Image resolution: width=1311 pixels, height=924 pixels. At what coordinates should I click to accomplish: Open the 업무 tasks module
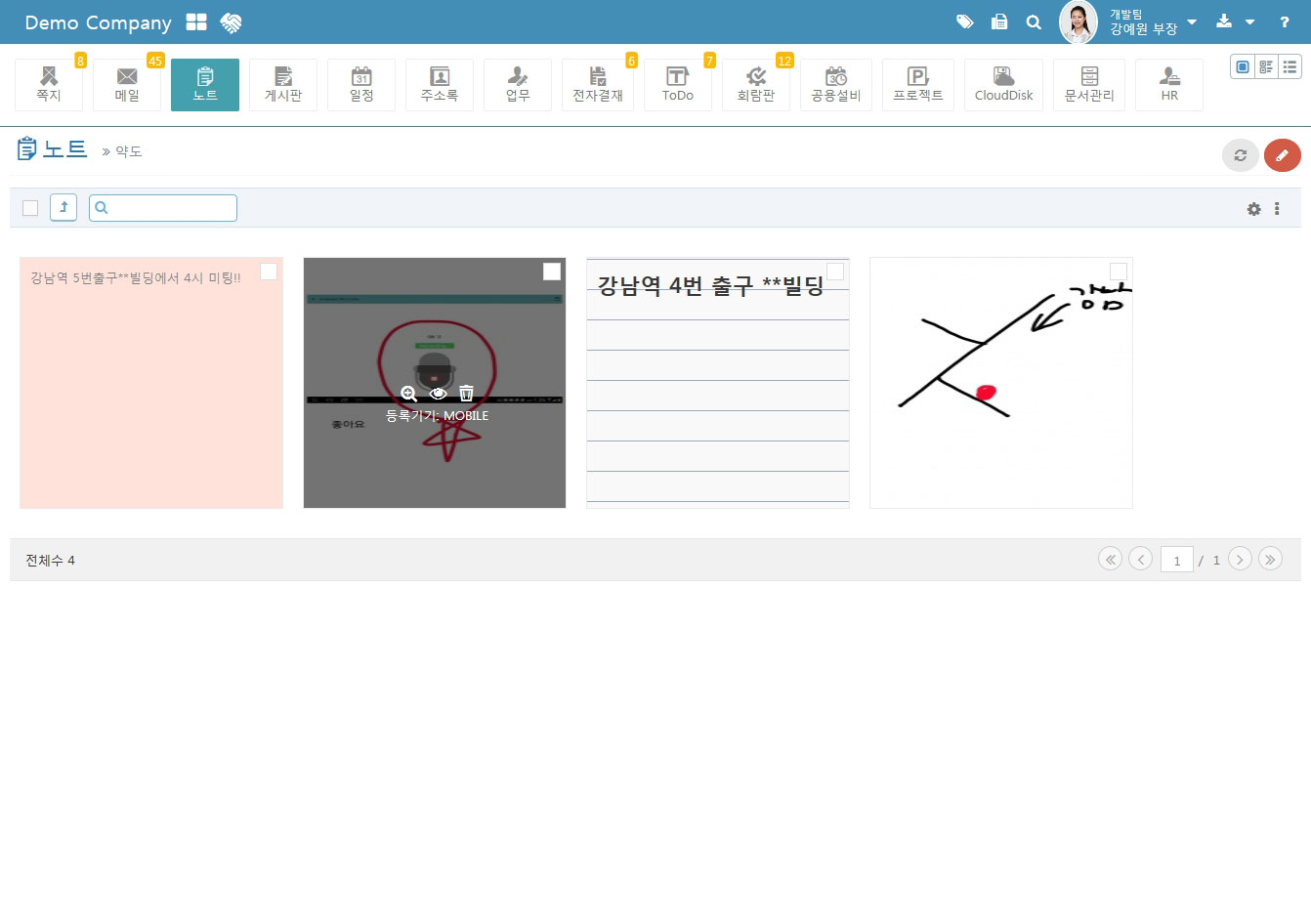coord(518,85)
